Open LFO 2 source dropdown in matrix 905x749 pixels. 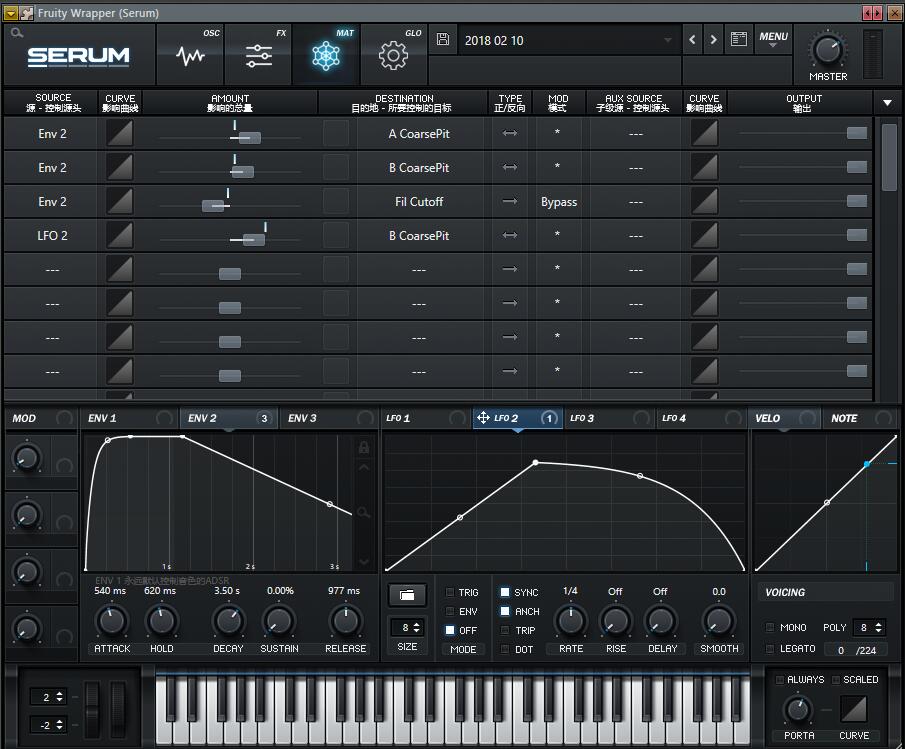(52, 235)
